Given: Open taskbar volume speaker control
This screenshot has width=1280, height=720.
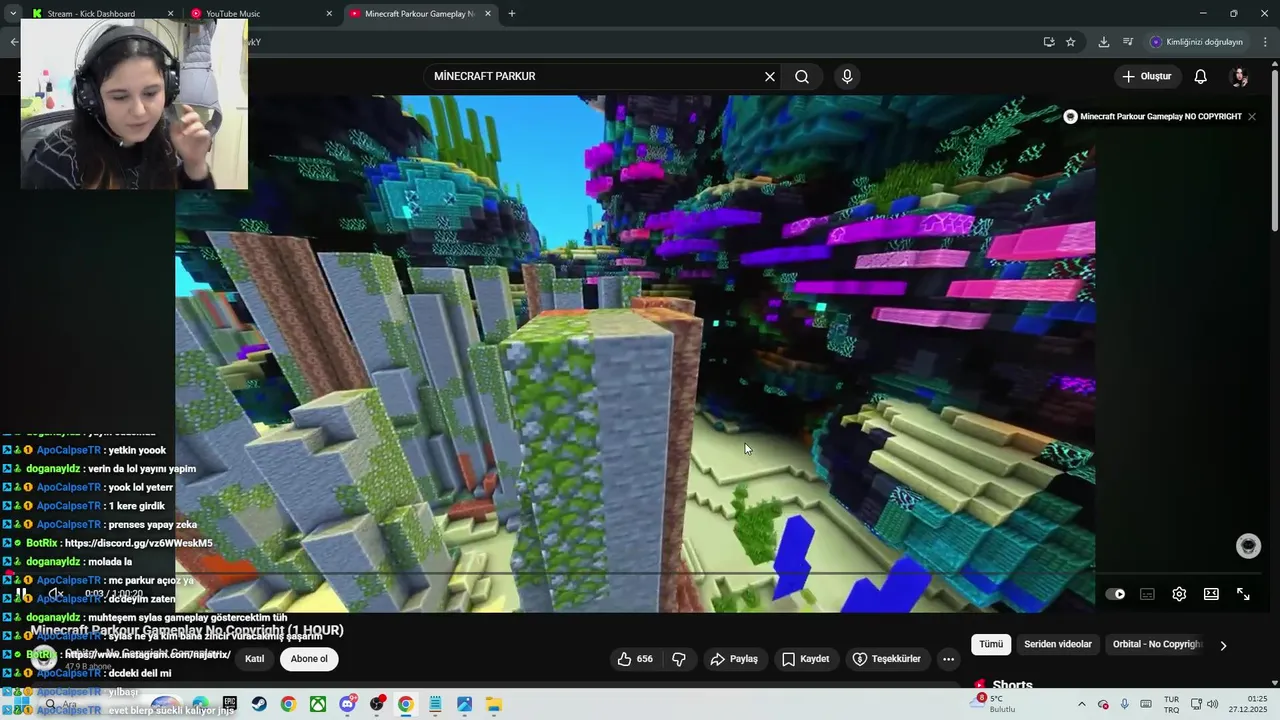Looking at the screenshot, I should point(1213,704).
